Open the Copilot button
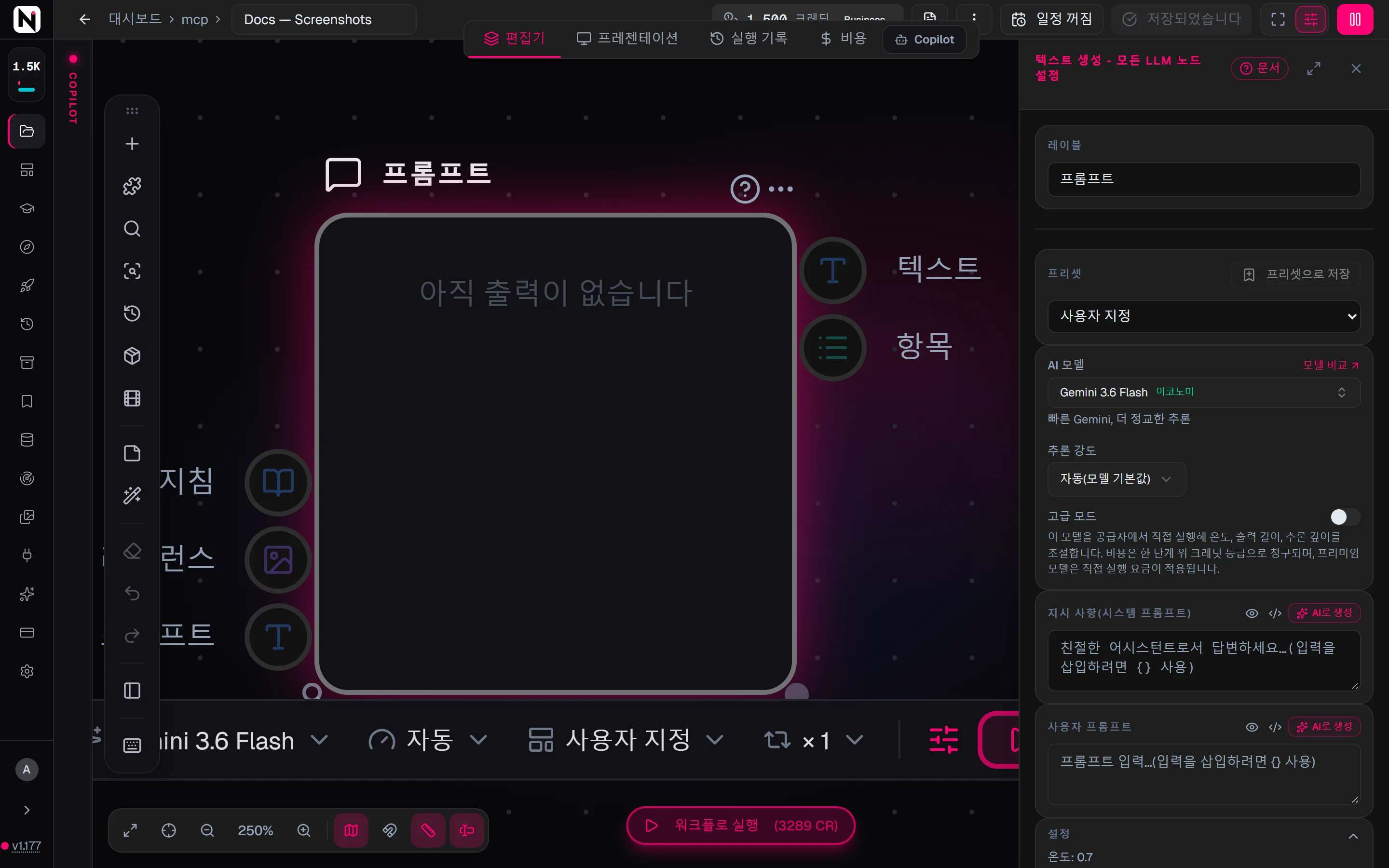The width and height of the screenshot is (1389, 868). 924,39
